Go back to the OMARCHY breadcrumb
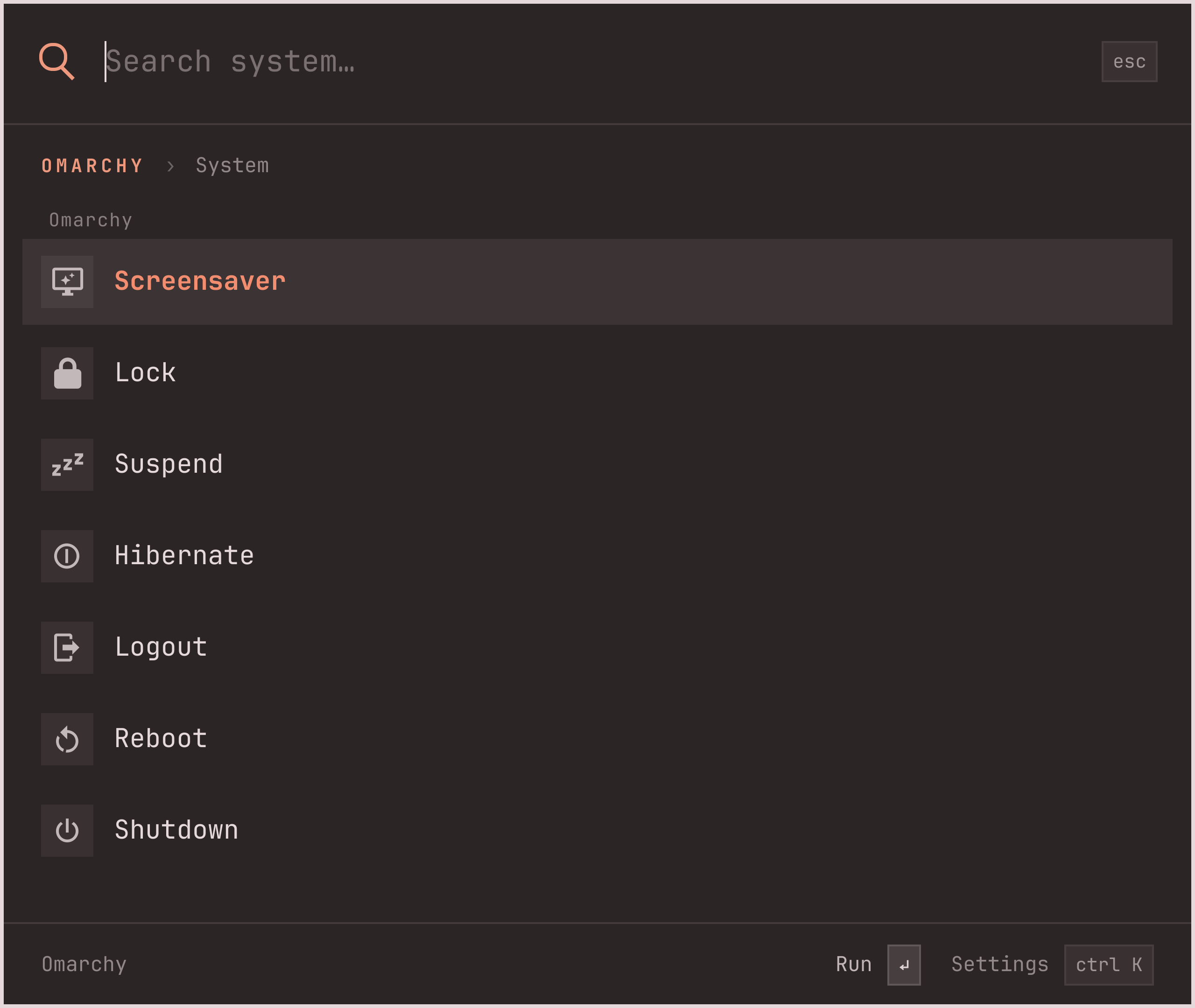The width and height of the screenshot is (1195, 1008). coord(92,166)
